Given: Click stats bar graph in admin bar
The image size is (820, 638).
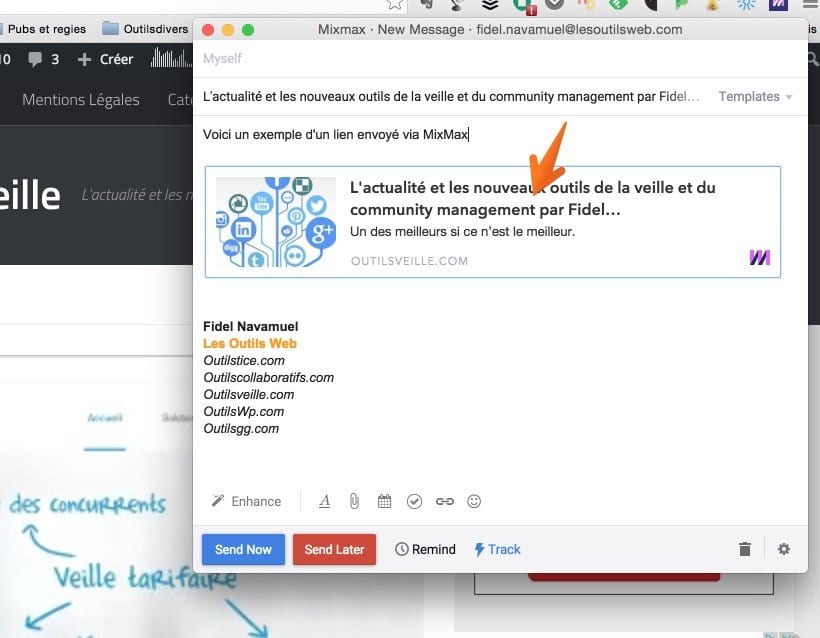Looking at the screenshot, I should pos(171,58).
